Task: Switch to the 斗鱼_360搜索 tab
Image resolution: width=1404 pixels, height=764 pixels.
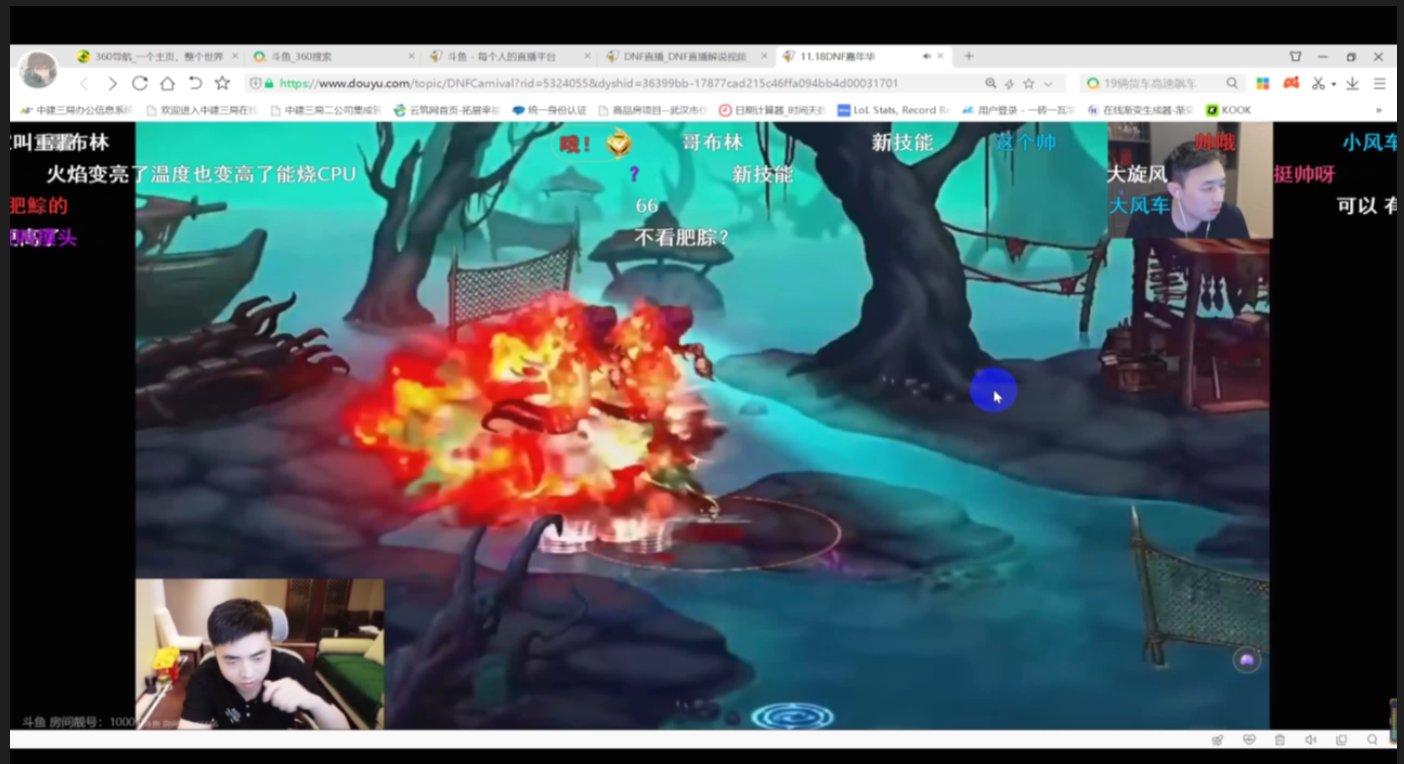Action: 329,57
